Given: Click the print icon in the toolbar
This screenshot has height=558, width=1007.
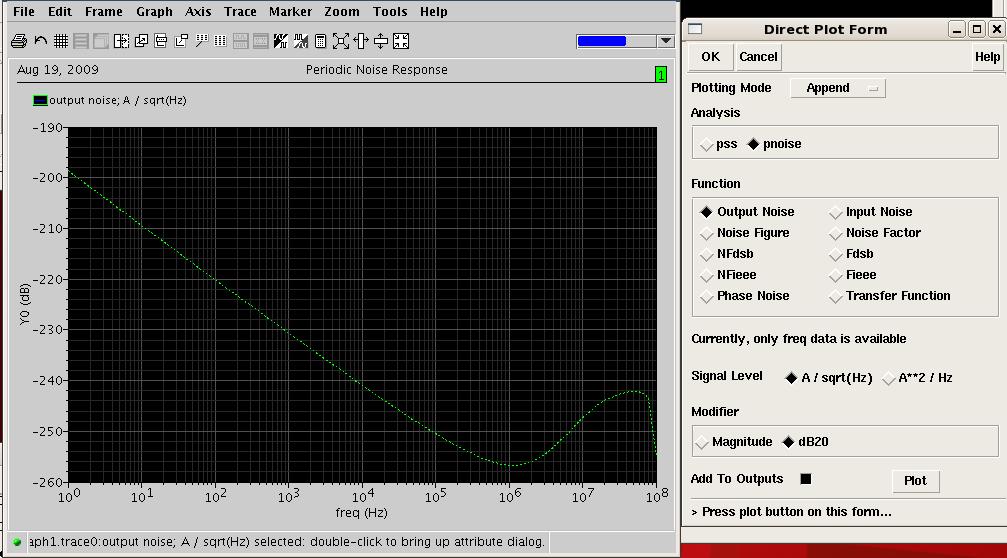Looking at the screenshot, I should pos(18,41).
